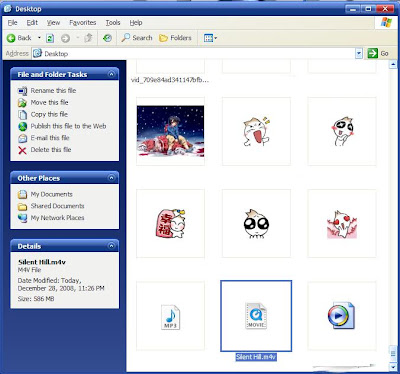
Task: Minimize the Desktop window
Action: 352,9
